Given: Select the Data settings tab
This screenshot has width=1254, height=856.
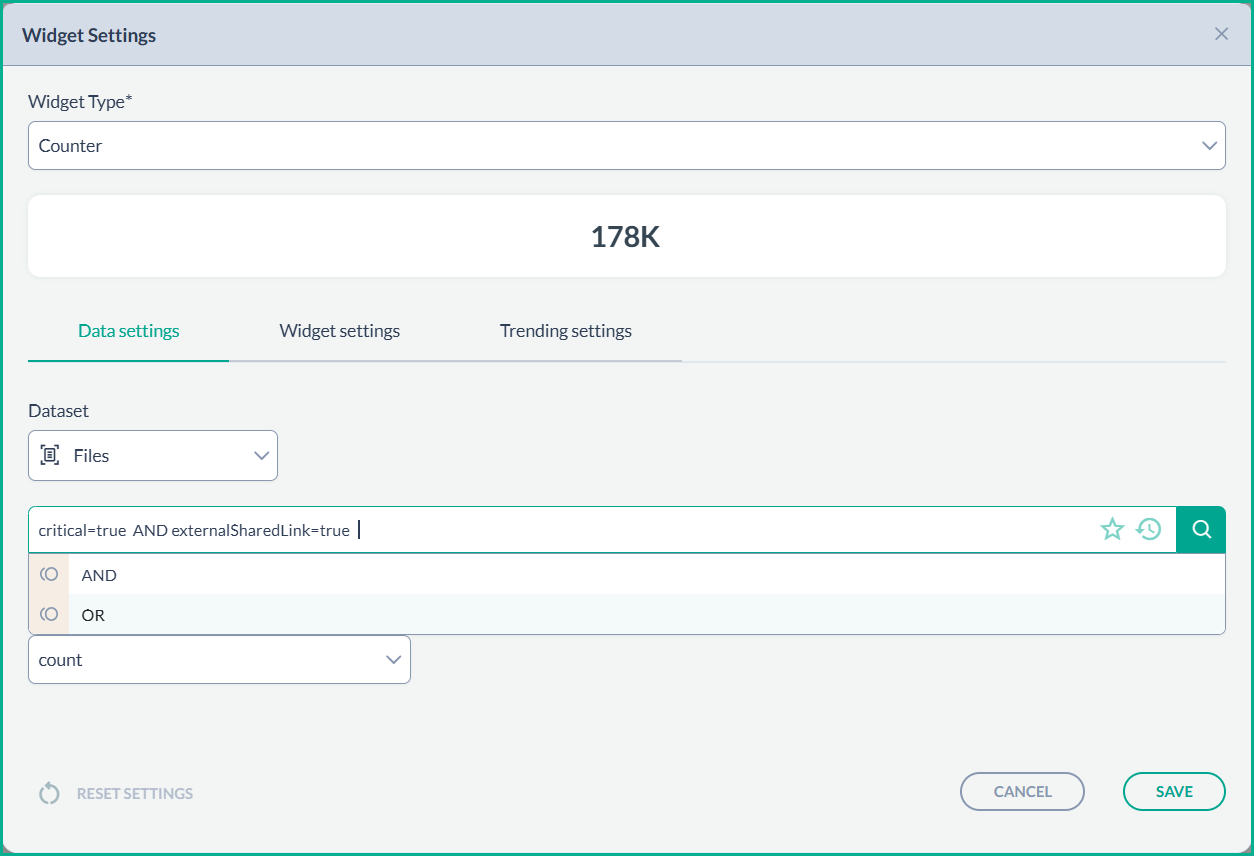Looking at the screenshot, I should coord(129,331).
